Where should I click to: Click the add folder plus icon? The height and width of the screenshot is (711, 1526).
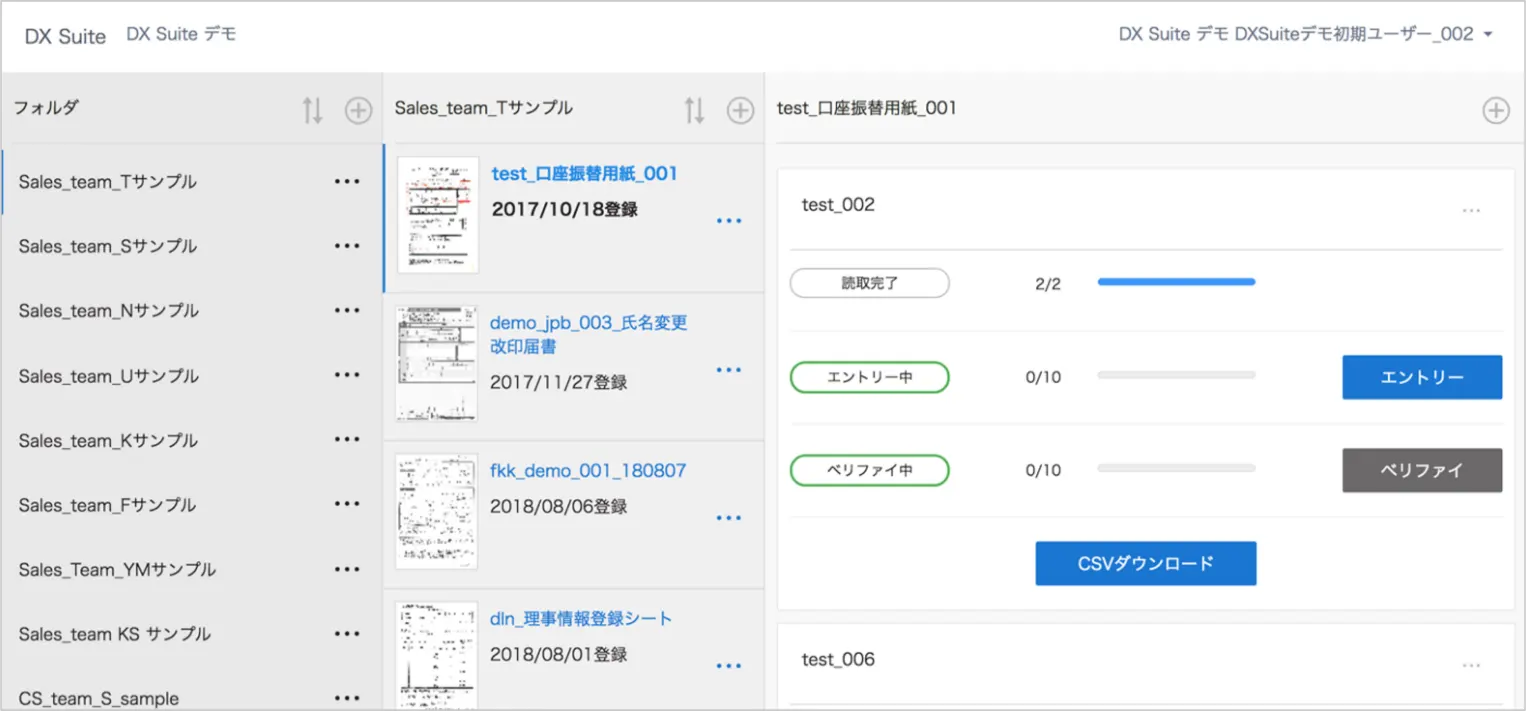(x=358, y=111)
